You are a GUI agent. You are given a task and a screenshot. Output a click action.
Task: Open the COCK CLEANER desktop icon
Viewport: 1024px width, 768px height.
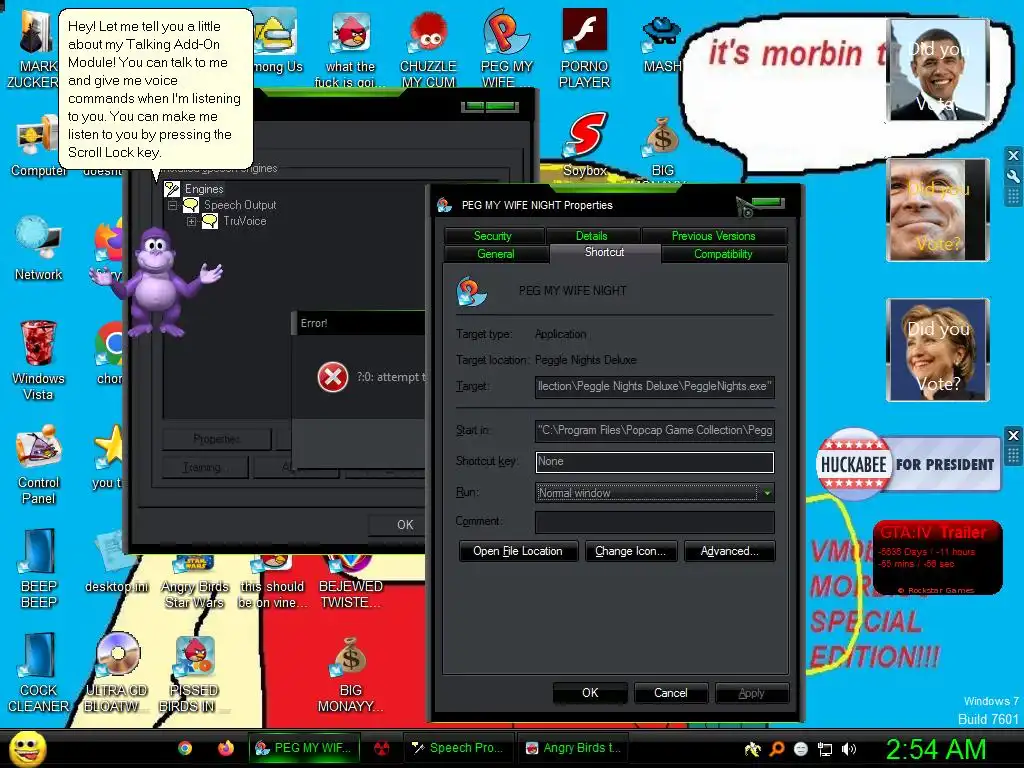tap(38, 673)
